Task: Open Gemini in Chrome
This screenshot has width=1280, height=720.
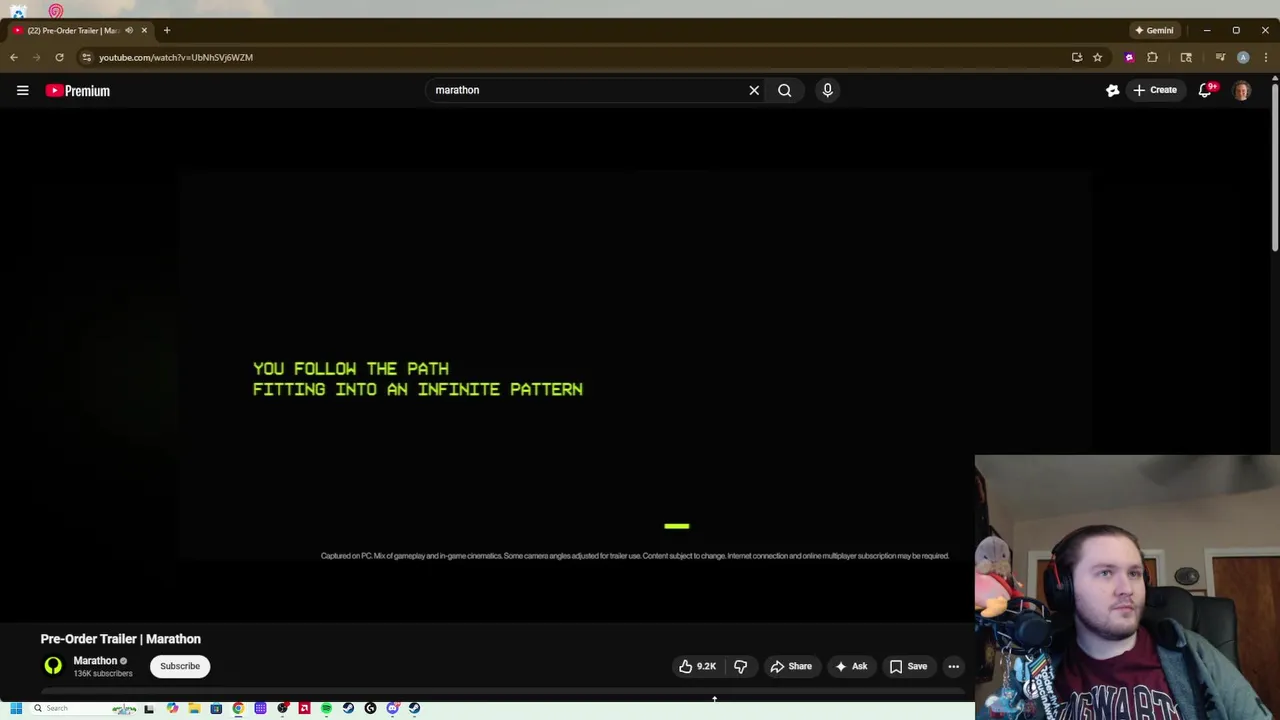Action: point(1153,31)
